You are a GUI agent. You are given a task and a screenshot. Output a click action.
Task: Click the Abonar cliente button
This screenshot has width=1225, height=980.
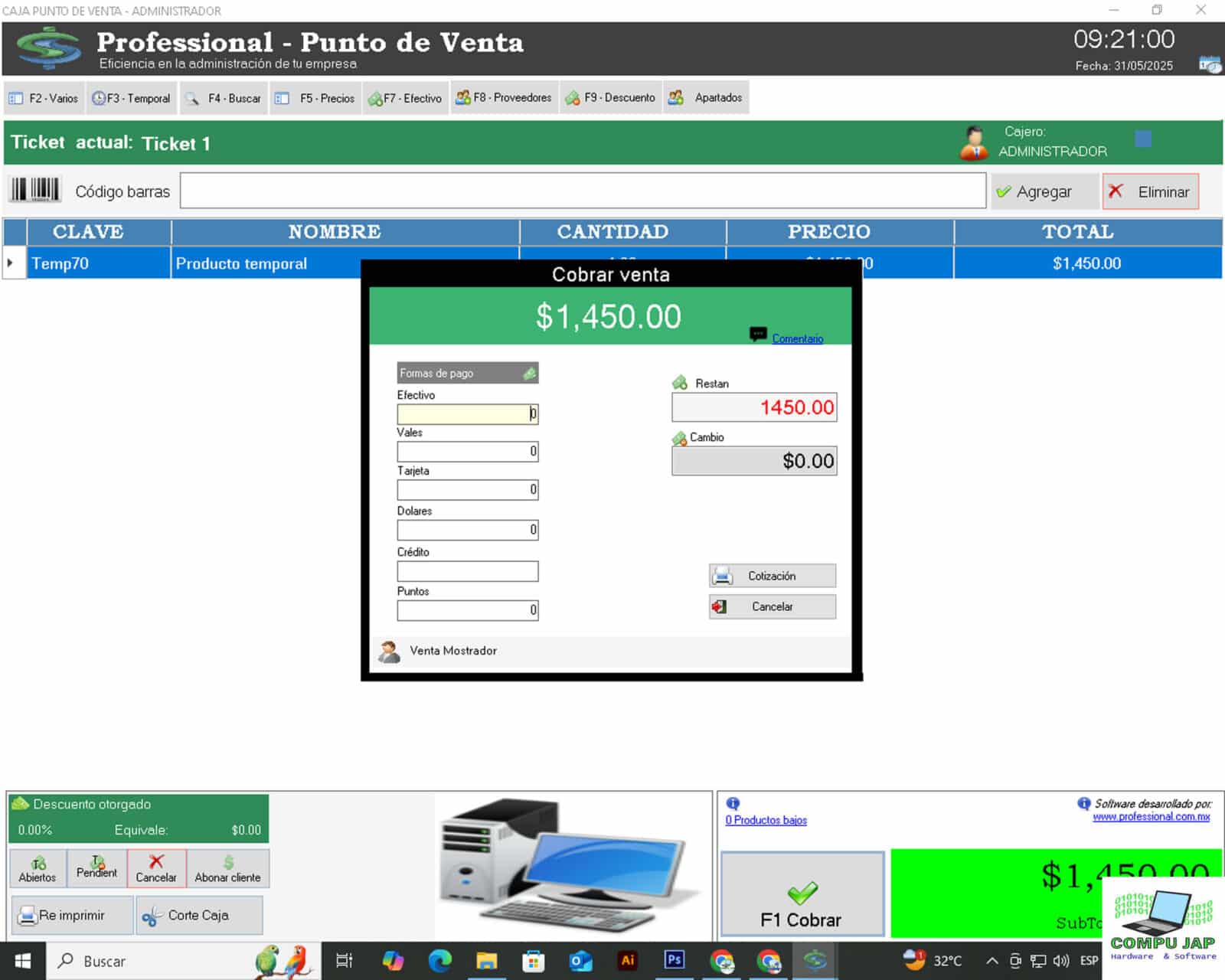(227, 869)
